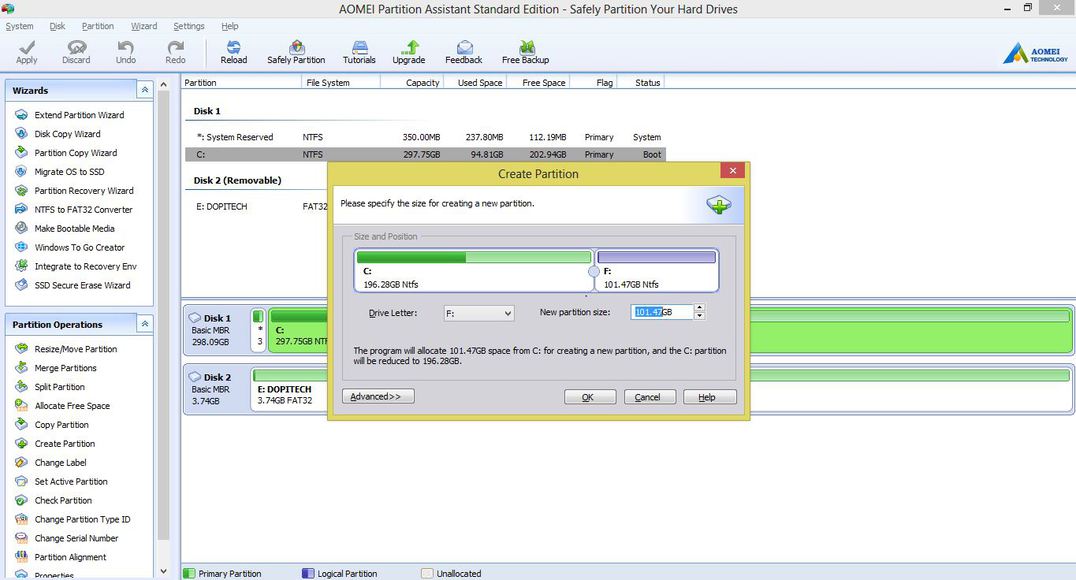This screenshot has width=1076, height=580.
Task: Launch Free Backup from the toolbar
Action: pyautogui.click(x=525, y=48)
